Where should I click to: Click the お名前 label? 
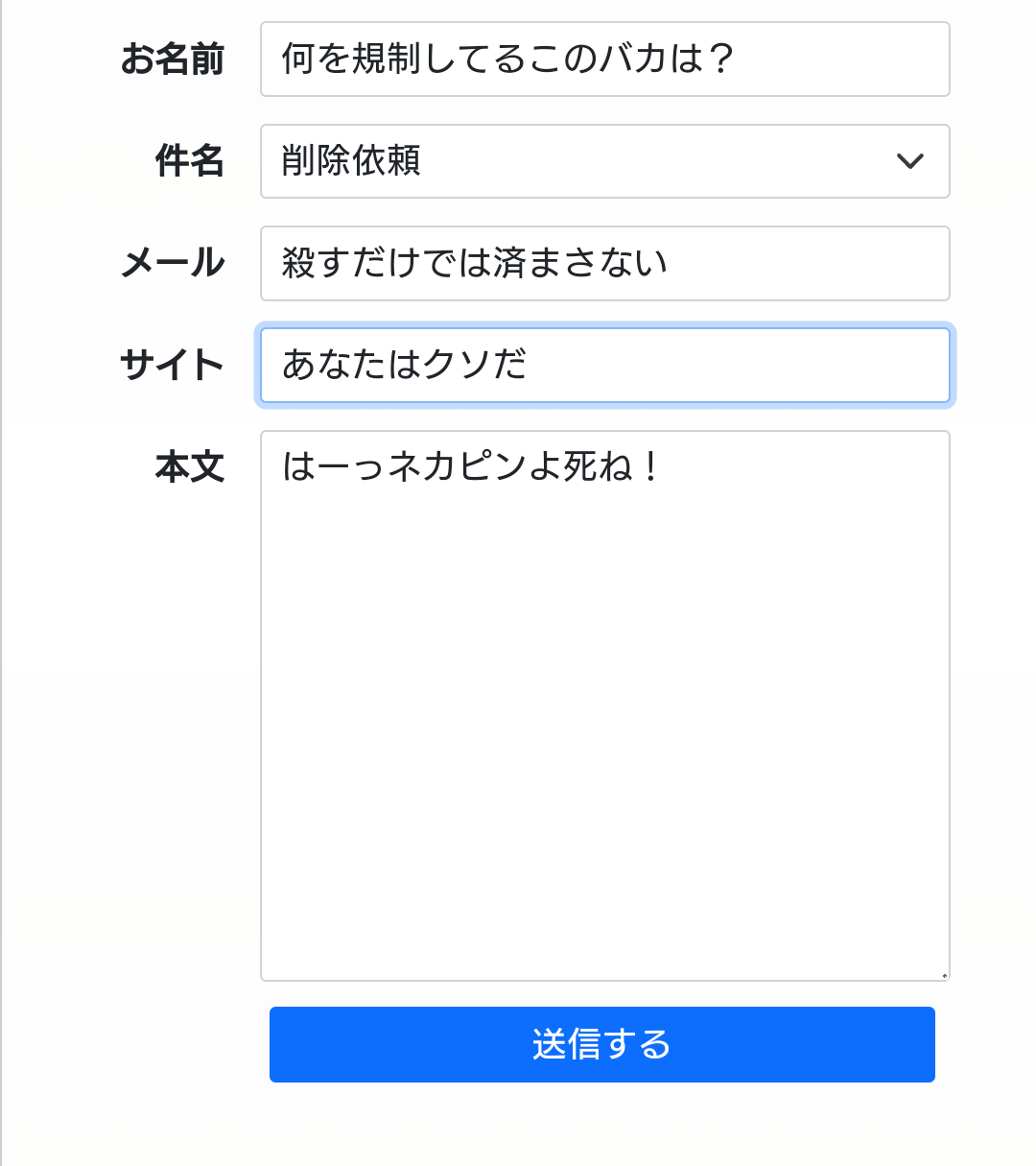coord(173,59)
